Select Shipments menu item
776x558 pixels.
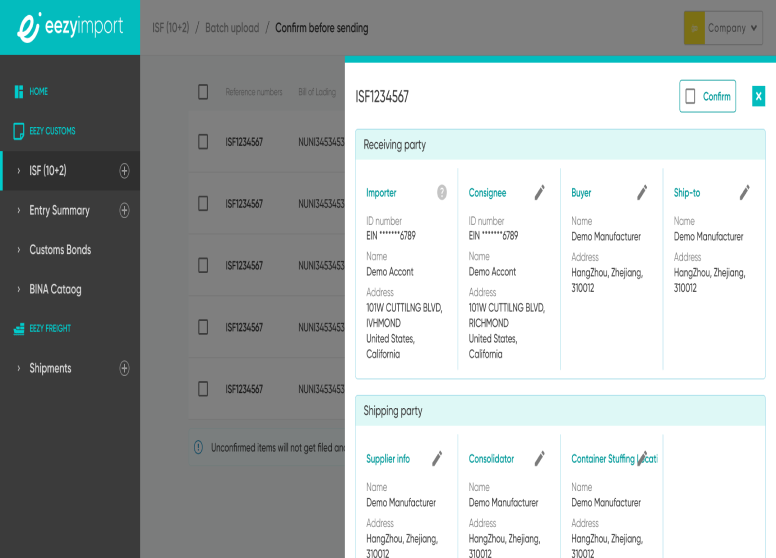click(50, 368)
